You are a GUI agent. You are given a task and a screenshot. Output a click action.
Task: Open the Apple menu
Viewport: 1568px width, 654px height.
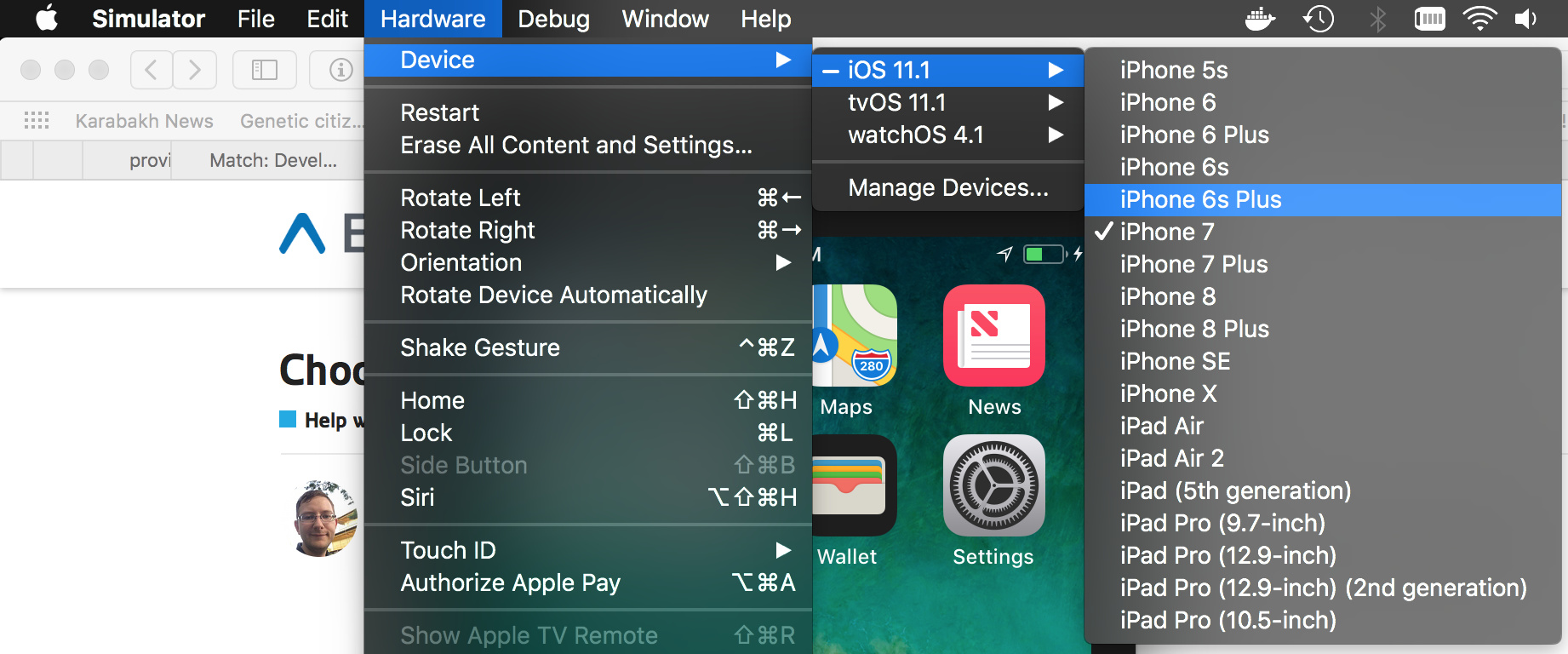pyautogui.click(x=47, y=18)
